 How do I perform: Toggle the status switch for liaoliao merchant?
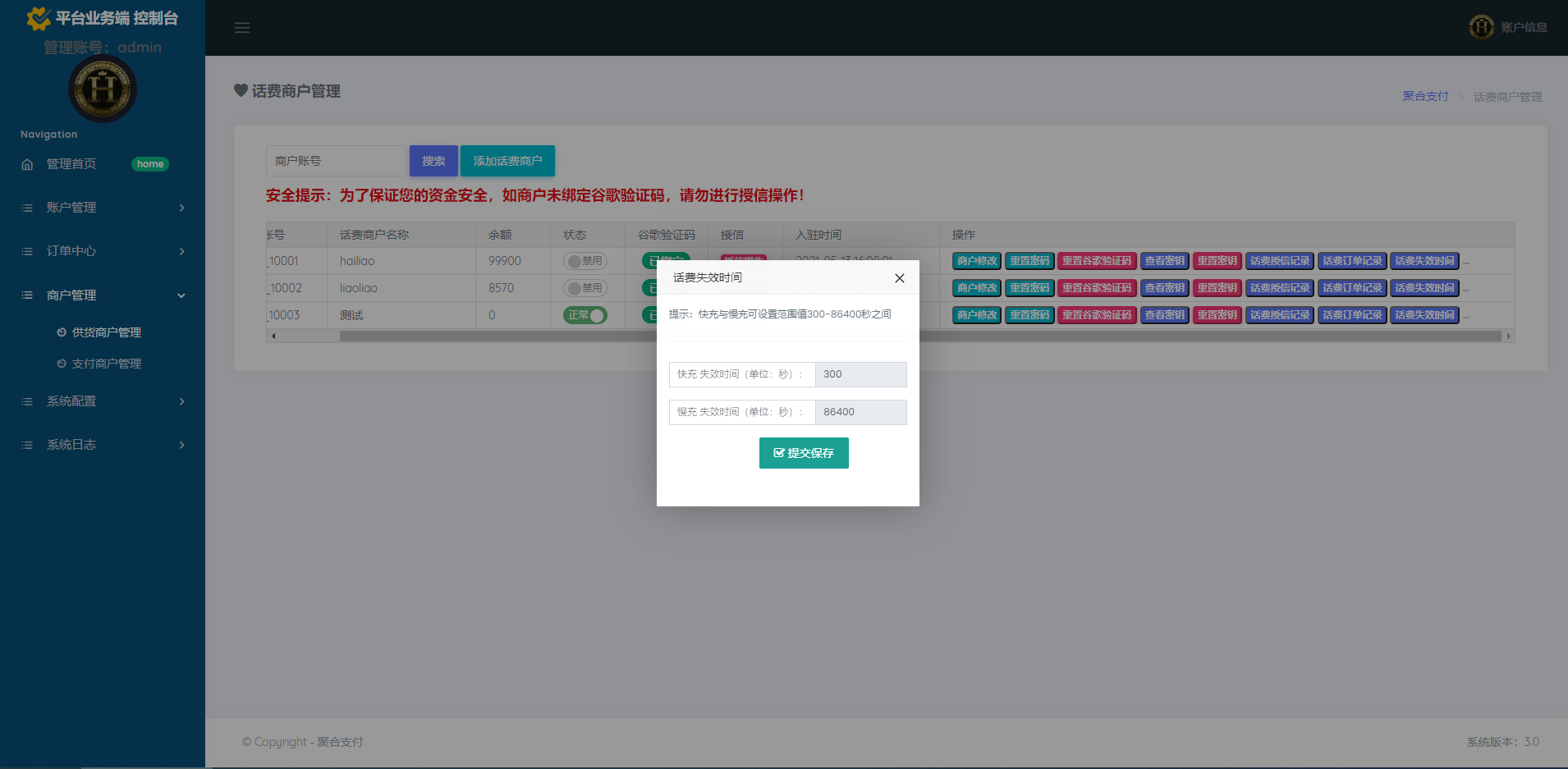585,288
